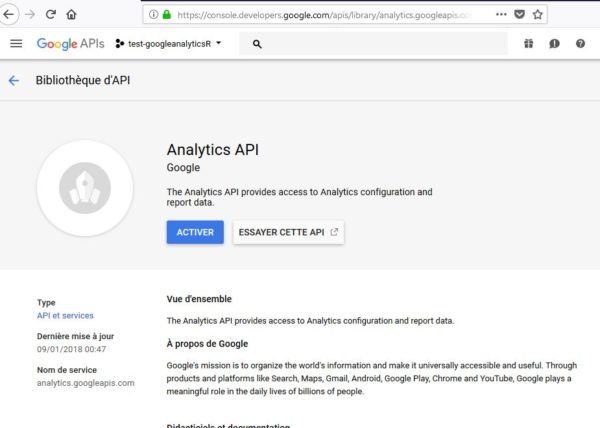The height and width of the screenshot is (428, 600).
Task: Open the Pocket save icon
Action: pos(519,15)
